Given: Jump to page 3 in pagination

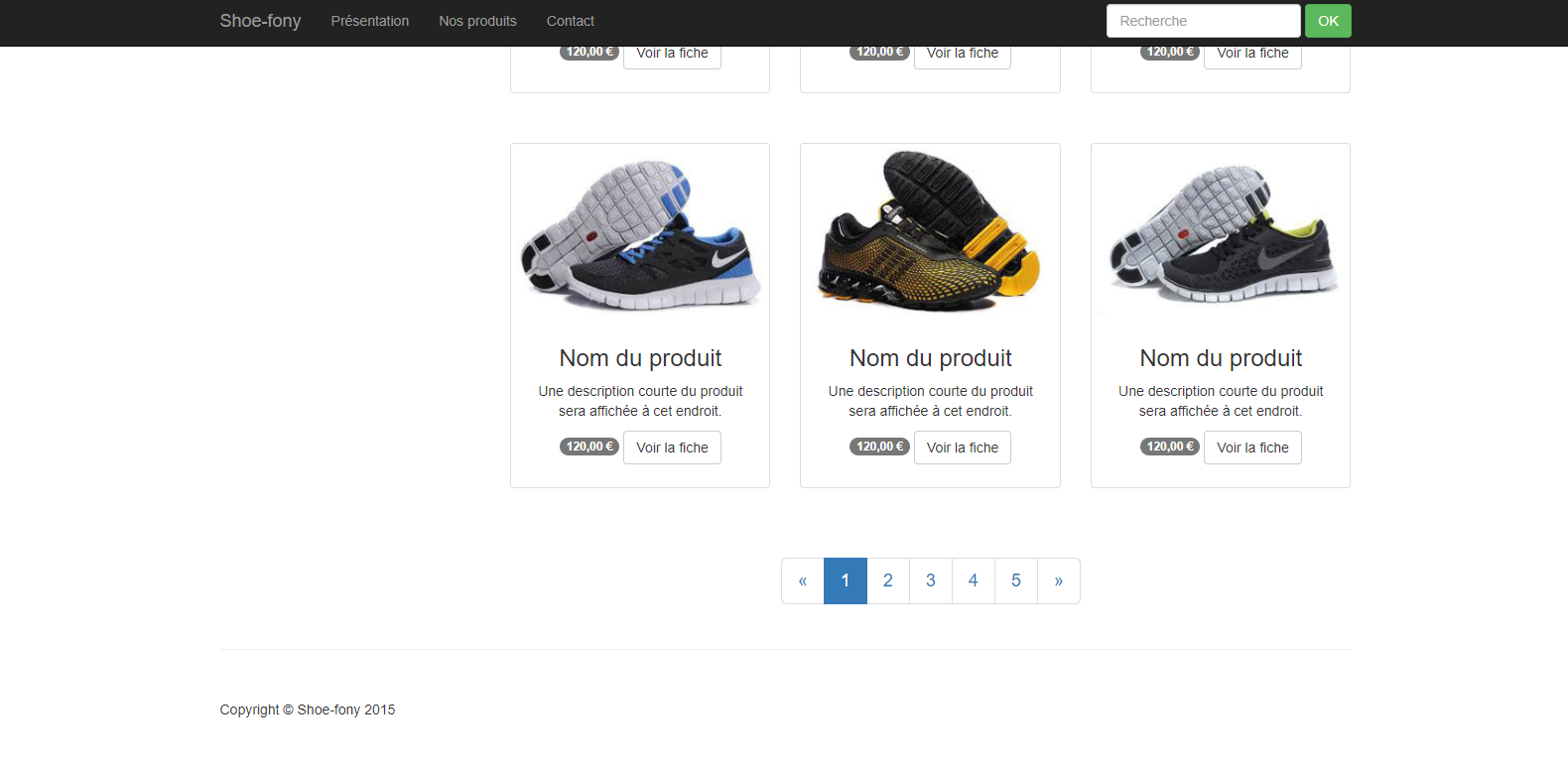Looking at the screenshot, I should 931,580.
